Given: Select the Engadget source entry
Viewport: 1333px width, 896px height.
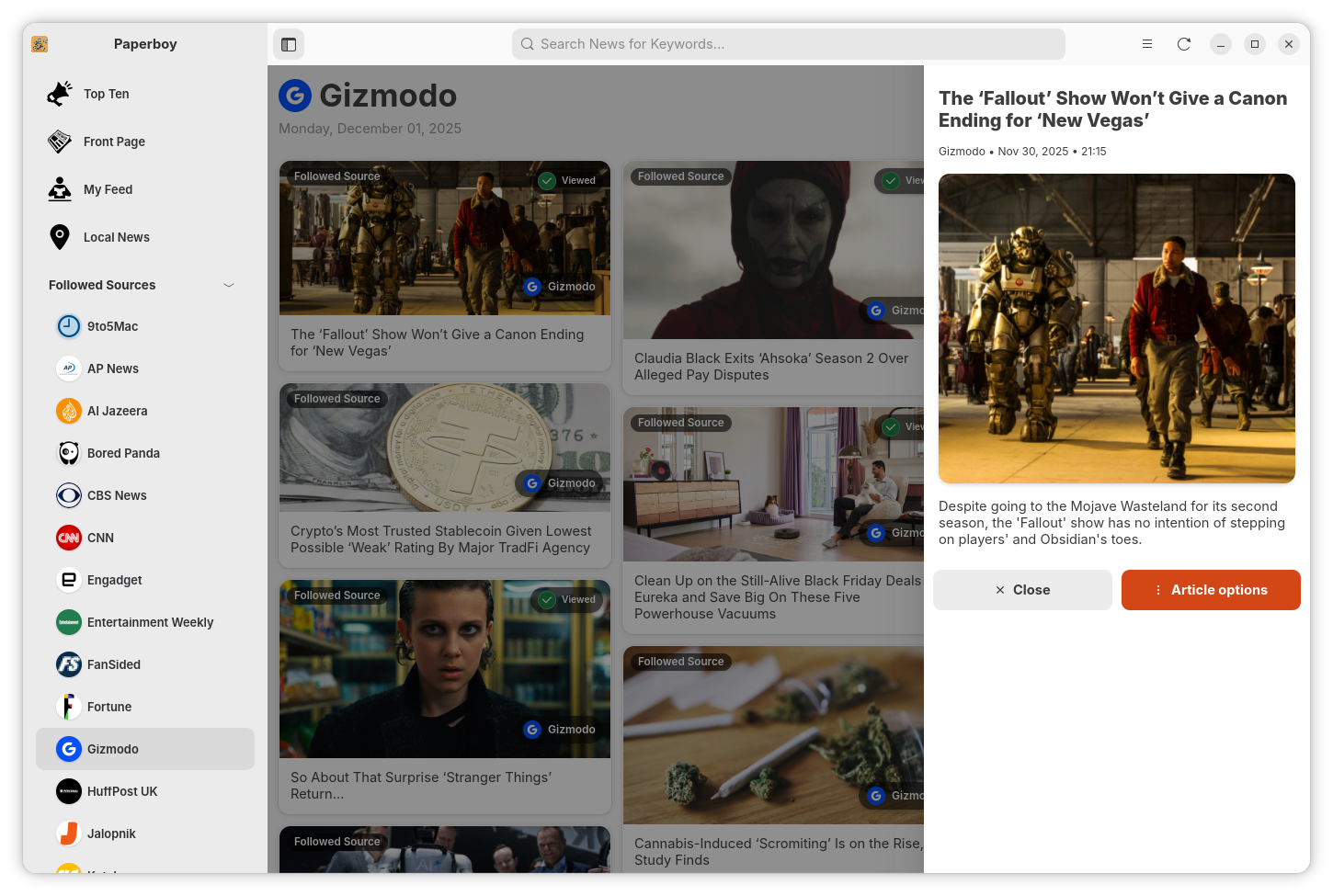Looking at the screenshot, I should point(114,580).
